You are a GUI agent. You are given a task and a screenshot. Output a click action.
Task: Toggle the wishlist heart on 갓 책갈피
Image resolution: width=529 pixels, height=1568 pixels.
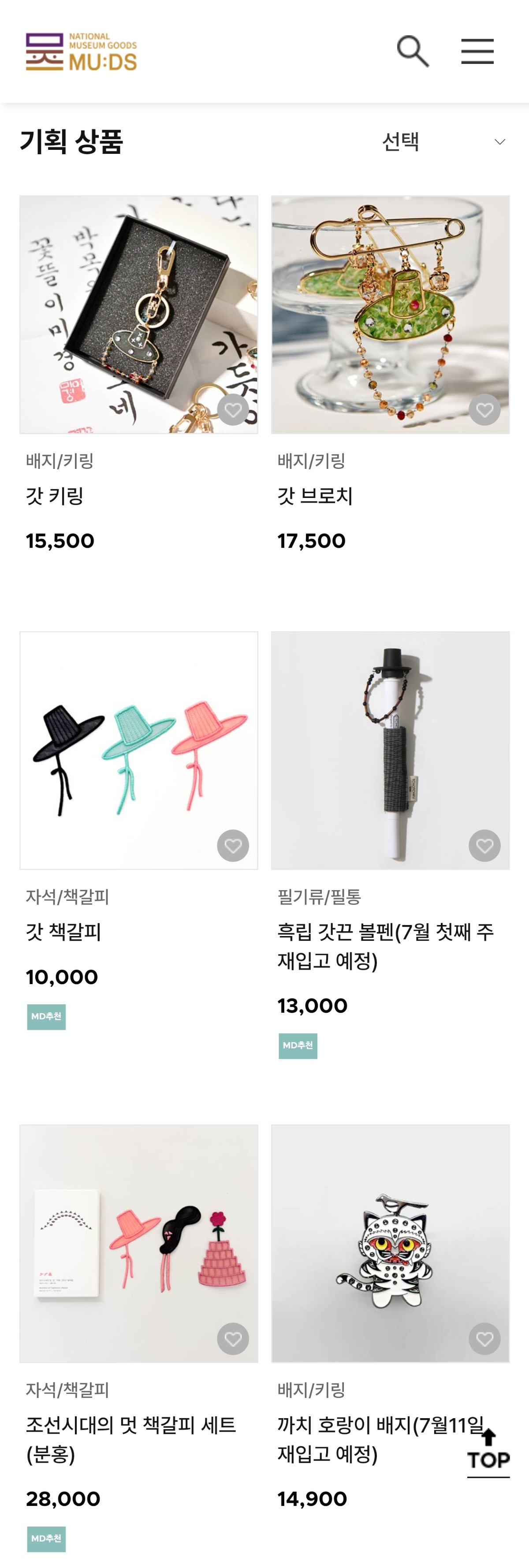pos(233,846)
